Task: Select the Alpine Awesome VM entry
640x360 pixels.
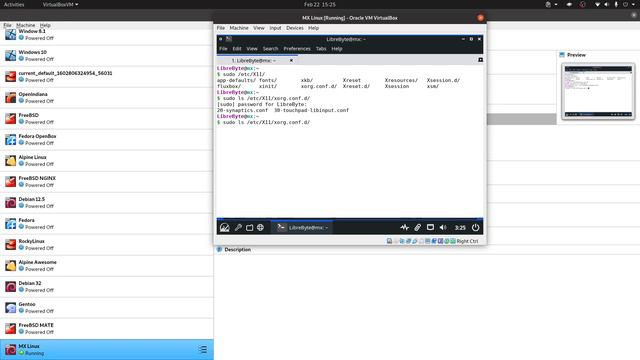Action: (107, 266)
